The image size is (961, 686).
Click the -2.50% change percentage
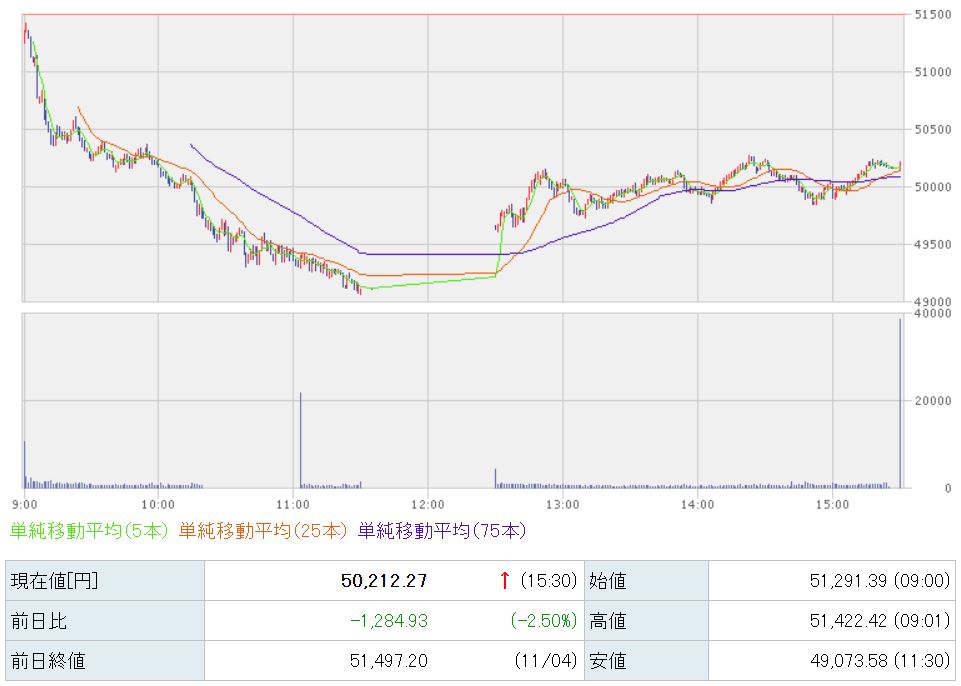[x=545, y=621]
